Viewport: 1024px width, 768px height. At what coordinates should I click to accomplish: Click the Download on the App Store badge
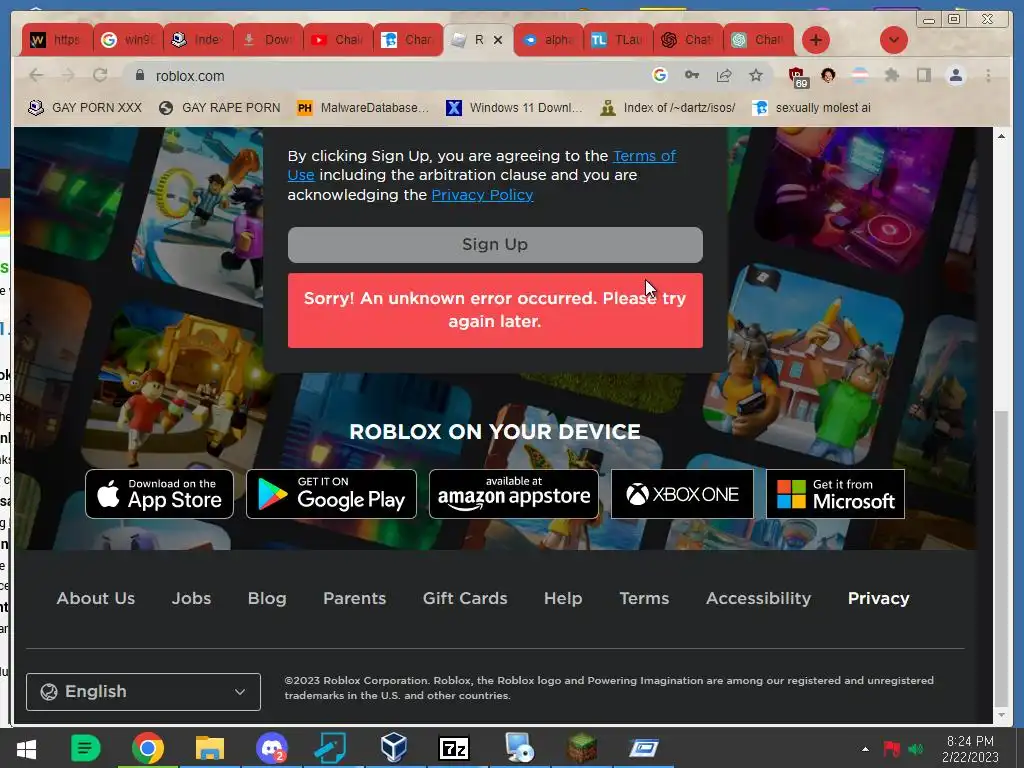coord(159,494)
